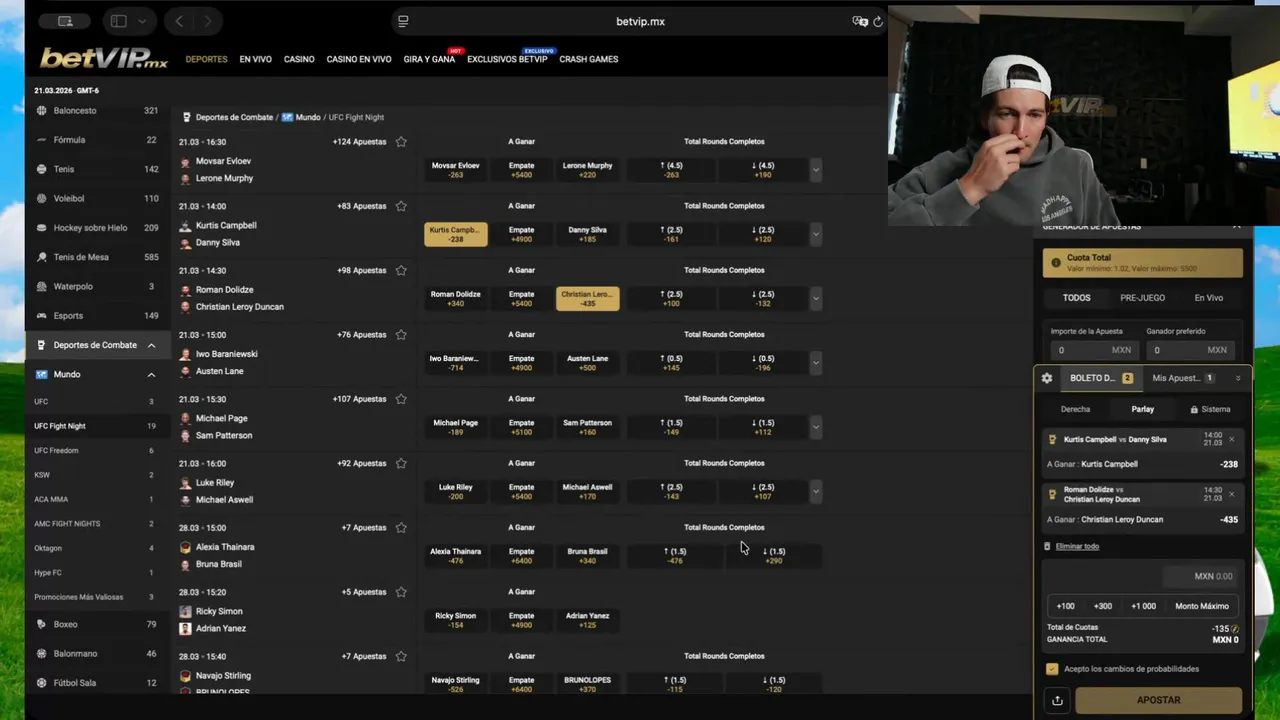
Task: Favorite the Alexia Thainara vs Bruna Brasil fight
Action: click(x=401, y=527)
